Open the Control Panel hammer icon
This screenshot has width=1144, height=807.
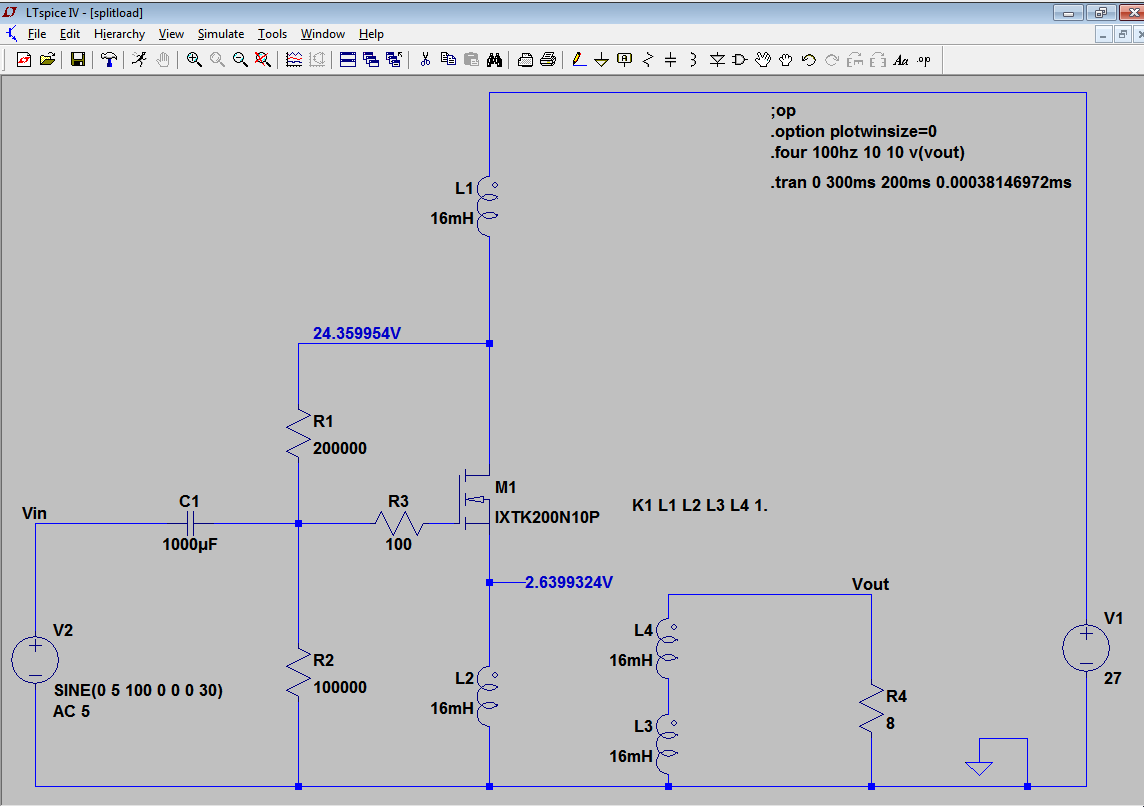click(109, 60)
